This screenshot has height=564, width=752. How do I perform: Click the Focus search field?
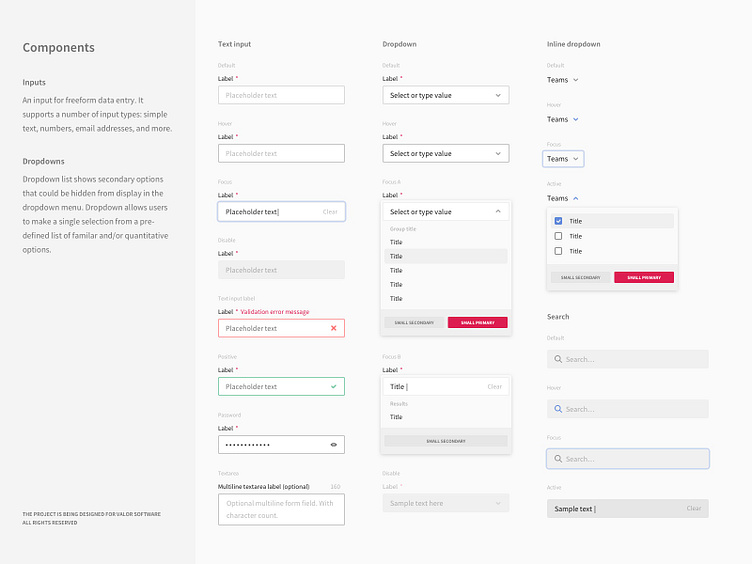[627, 459]
